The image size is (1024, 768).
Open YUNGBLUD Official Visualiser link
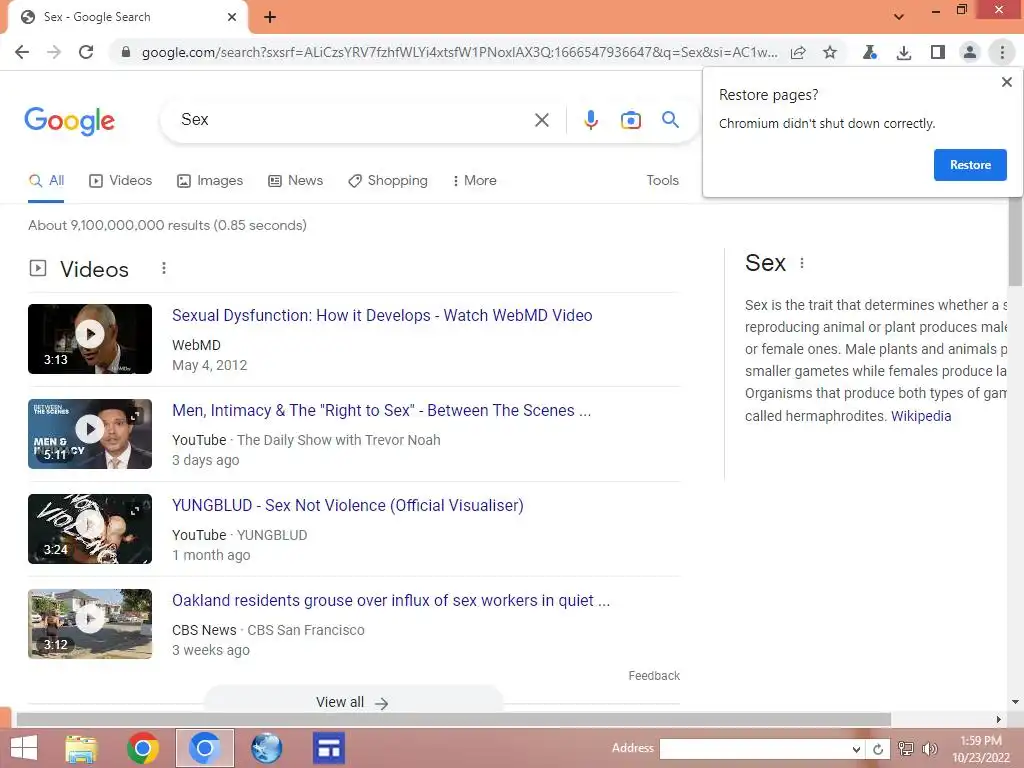click(347, 505)
